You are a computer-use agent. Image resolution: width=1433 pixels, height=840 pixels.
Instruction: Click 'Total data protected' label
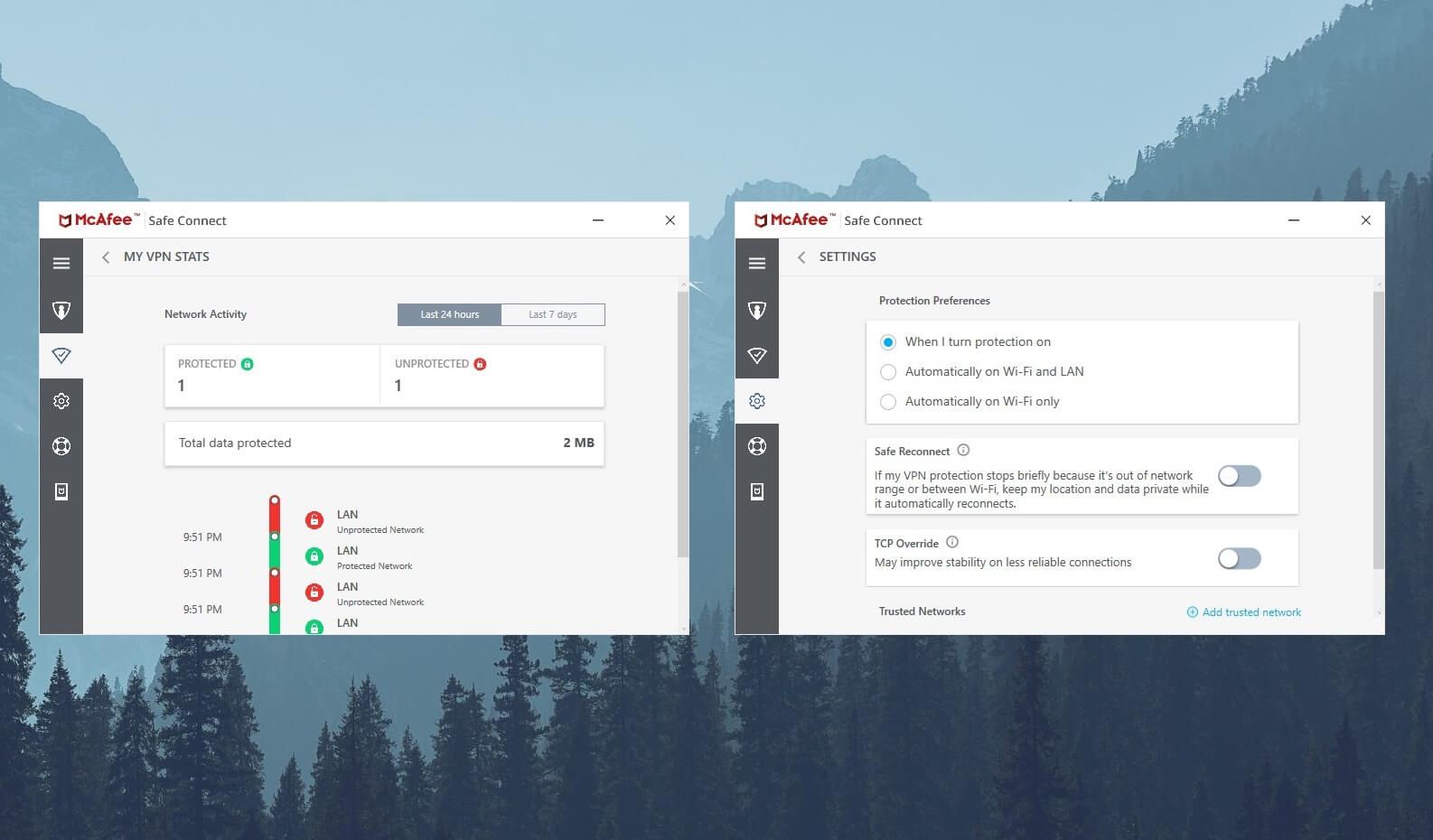(x=235, y=443)
